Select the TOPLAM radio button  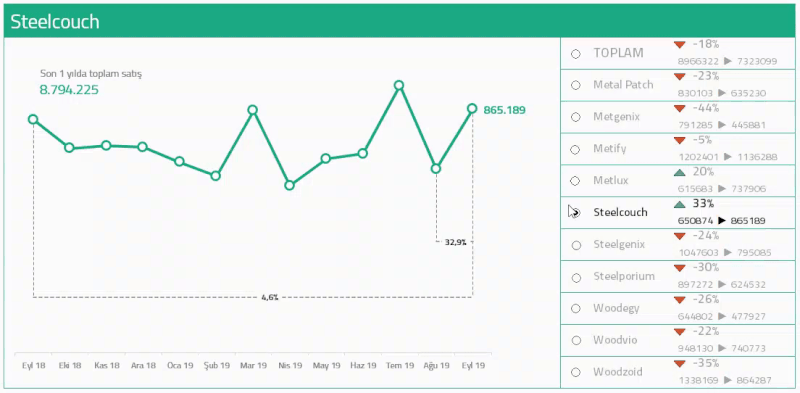tap(576, 54)
